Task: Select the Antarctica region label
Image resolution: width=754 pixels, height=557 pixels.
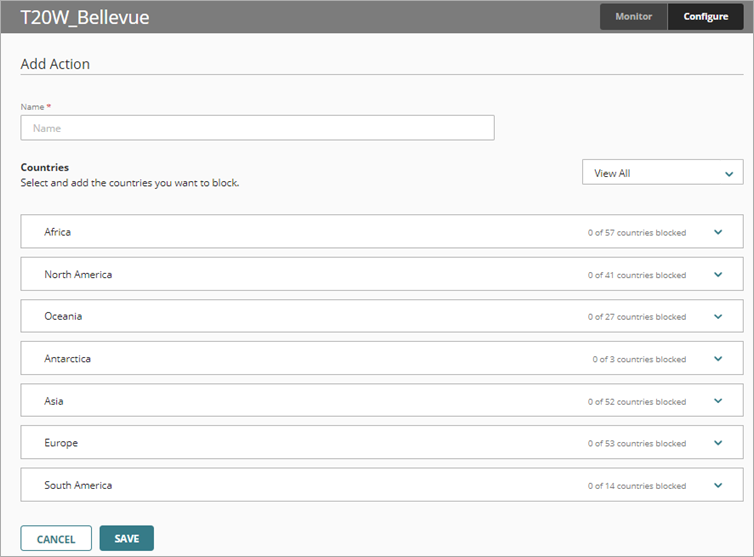Action: [67, 358]
